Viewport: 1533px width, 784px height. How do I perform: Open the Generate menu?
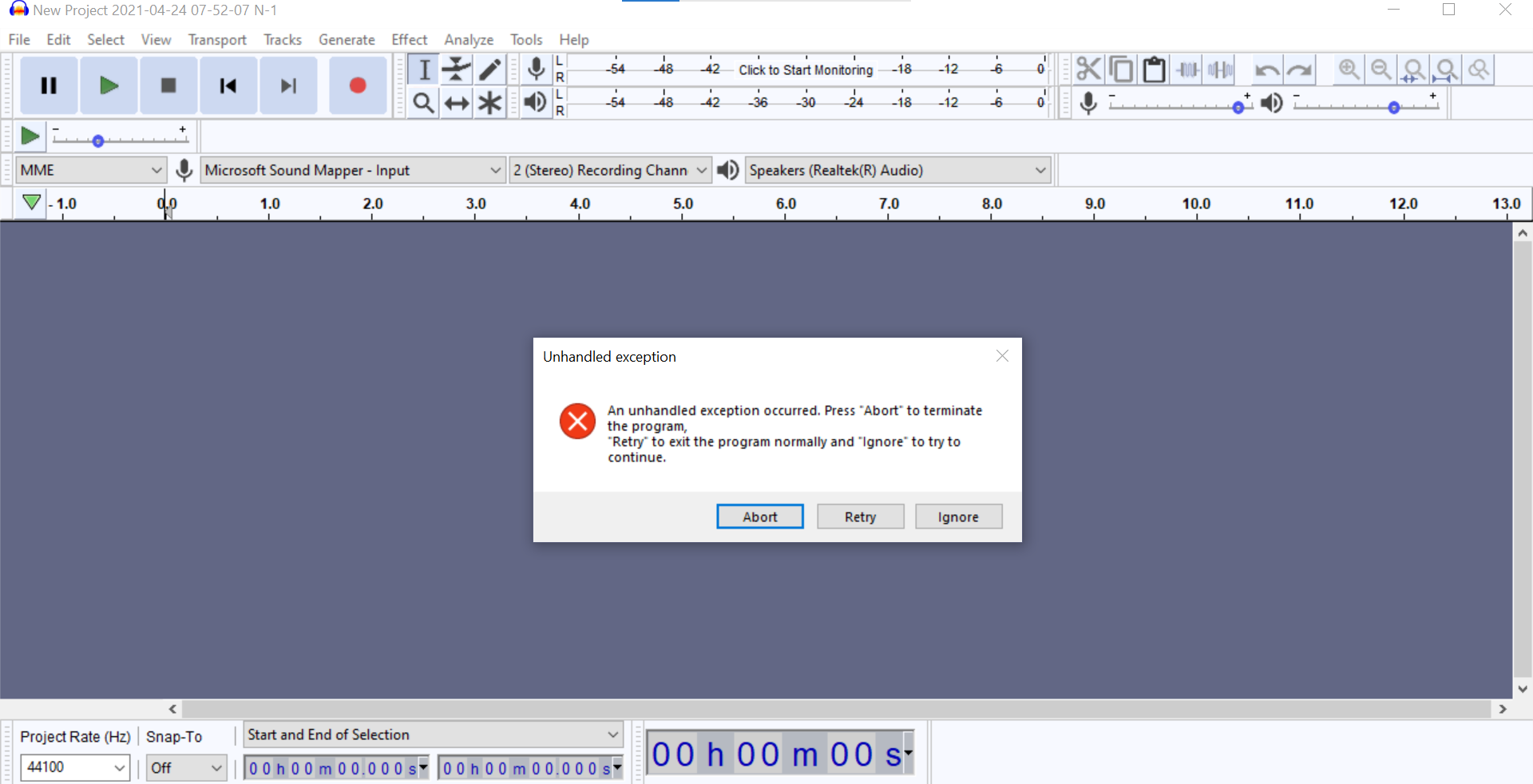[x=347, y=39]
